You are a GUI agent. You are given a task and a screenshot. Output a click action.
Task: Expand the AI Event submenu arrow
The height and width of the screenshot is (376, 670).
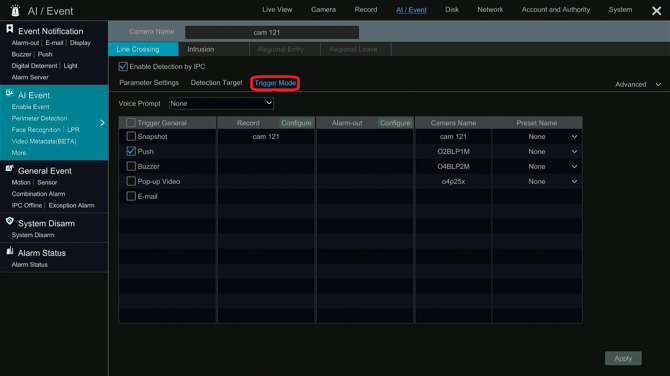[102, 123]
